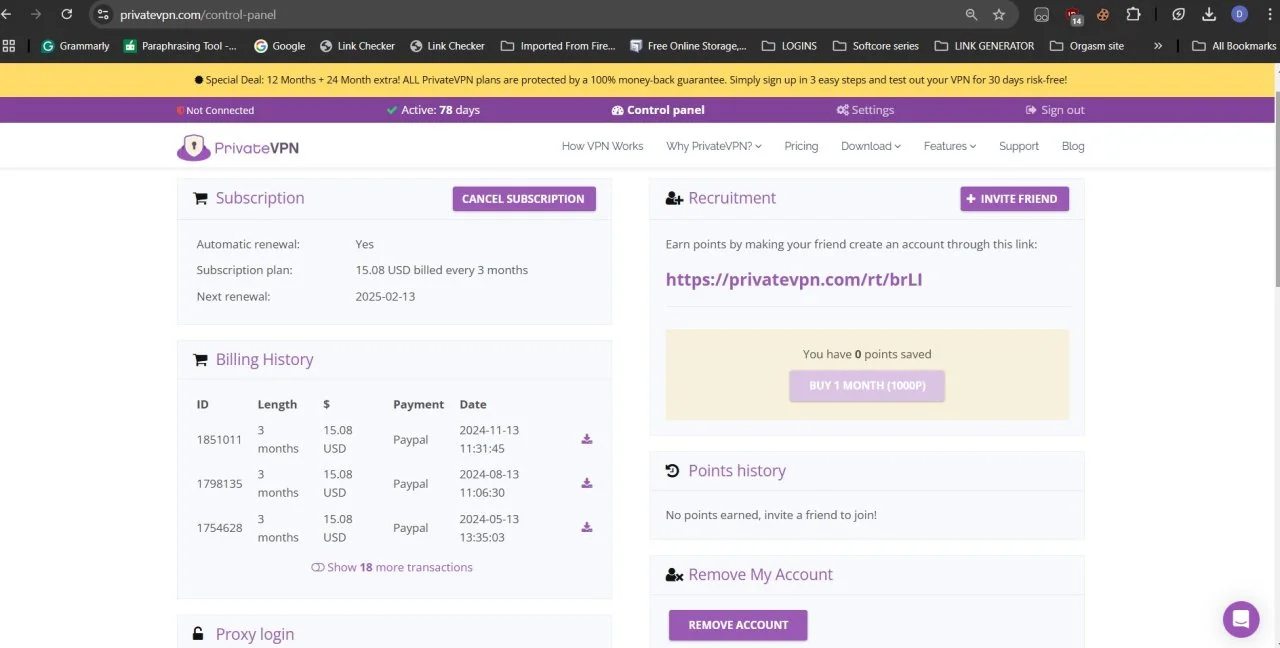Open the All Bookmarks folder
This screenshot has width=1280, height=648.
pos(1234,46)
